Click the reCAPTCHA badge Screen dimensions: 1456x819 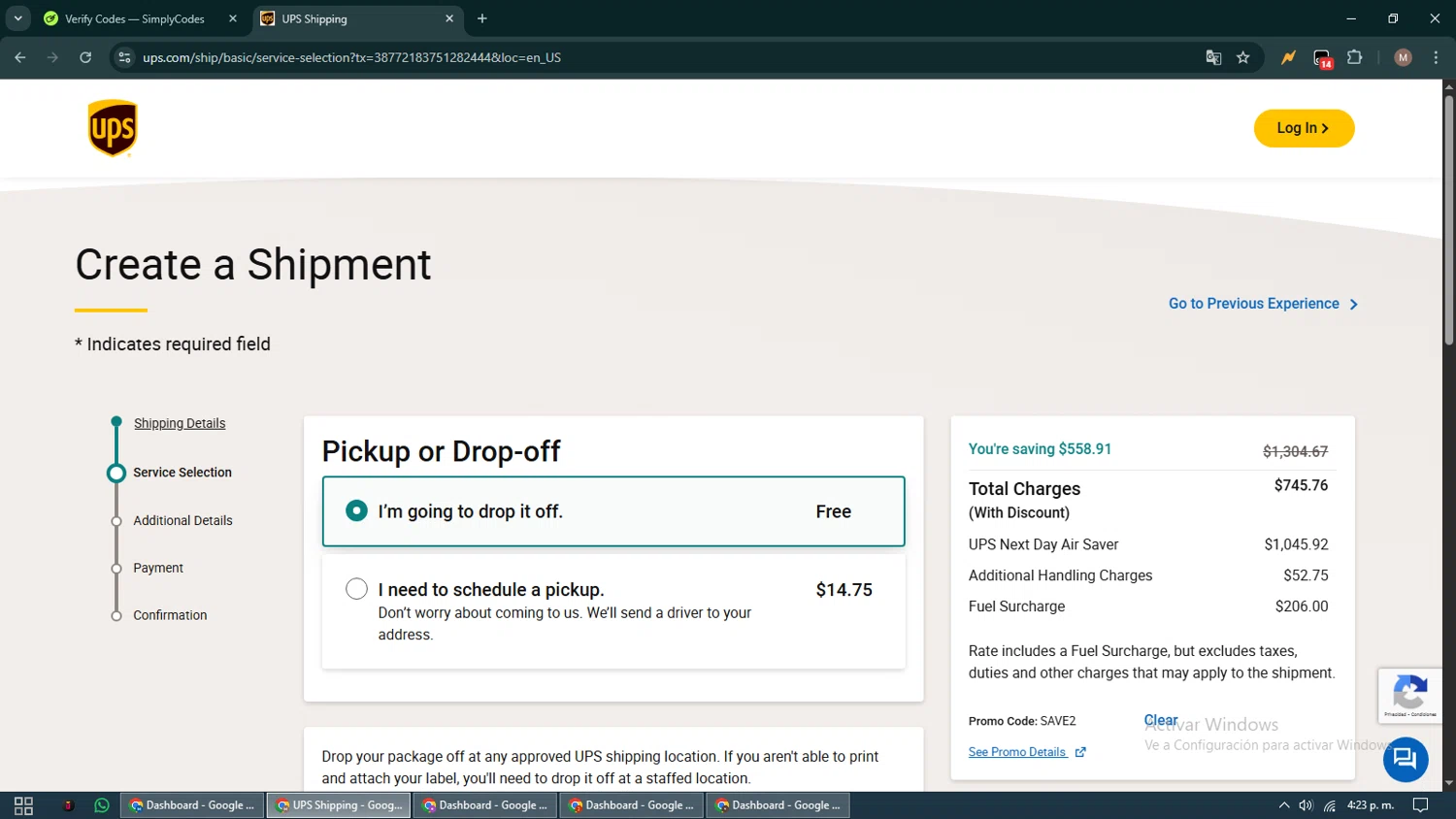[1409, 695]
